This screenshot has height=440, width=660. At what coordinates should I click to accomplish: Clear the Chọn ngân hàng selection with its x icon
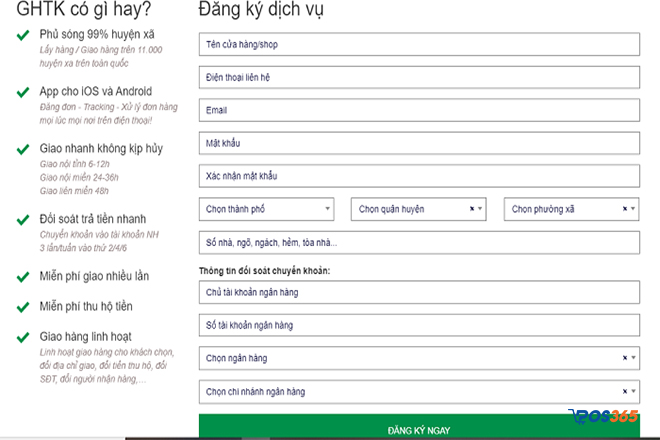point(624,357)
